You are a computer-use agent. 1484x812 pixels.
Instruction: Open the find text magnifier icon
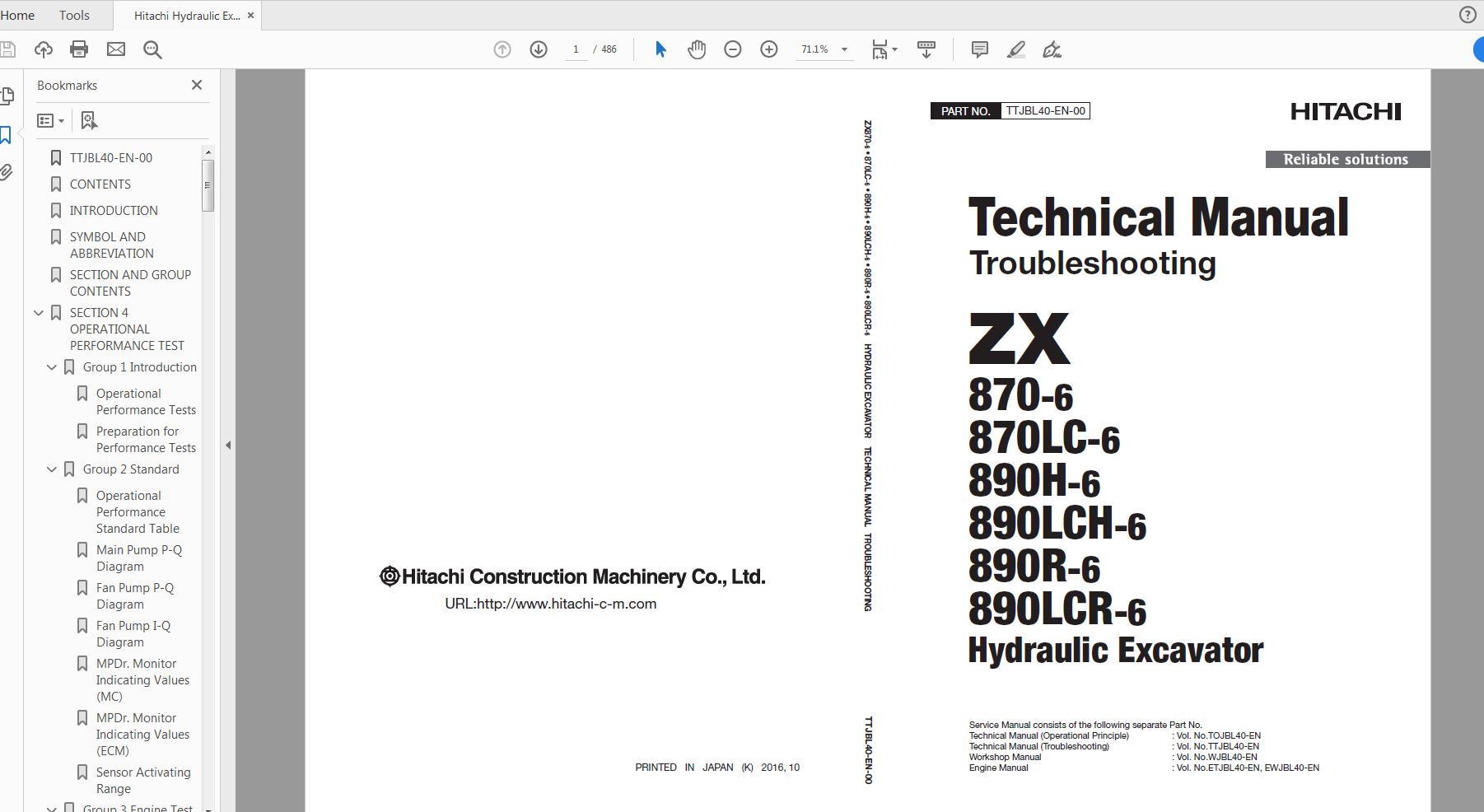pyautogui.click(x=152, y=49)
